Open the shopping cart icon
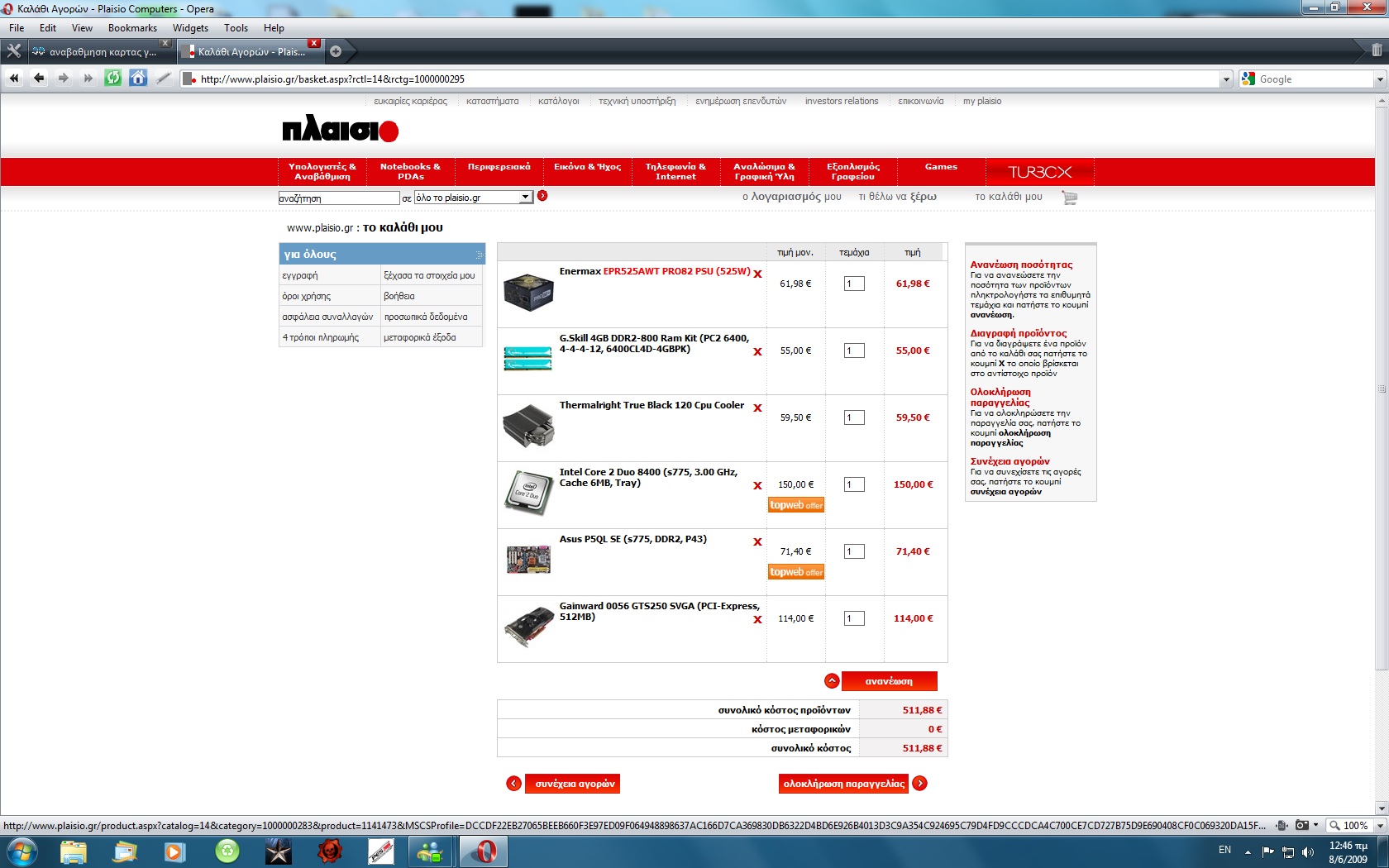This screenshot has width=1389, height=868. tap(1069, 198)
